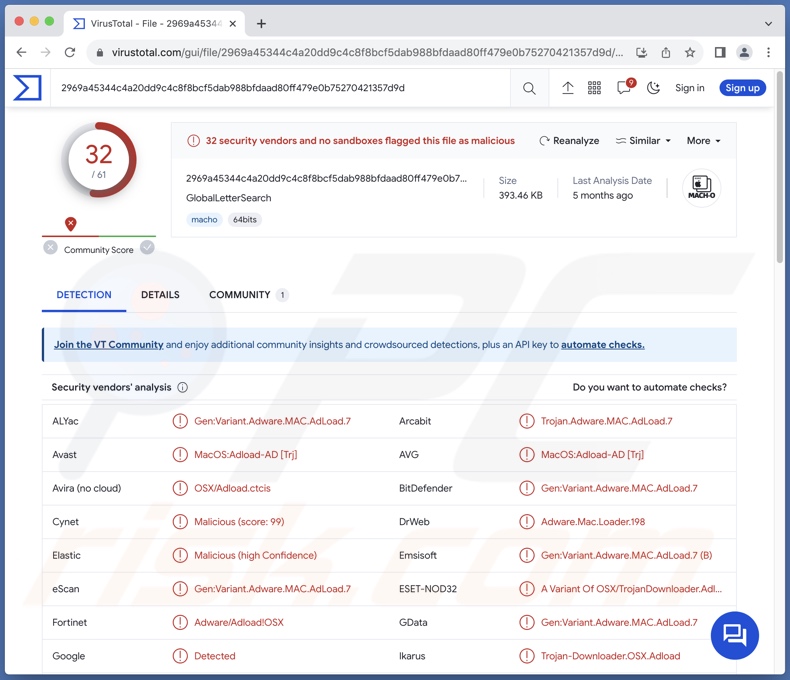Toggle dark mode moon icon
Screen dimensions: 790x680
pyautogui.click(x=653, y=88)
